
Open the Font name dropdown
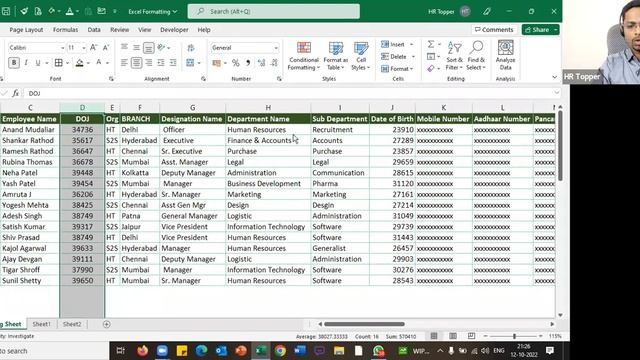(x=62, y=48)
